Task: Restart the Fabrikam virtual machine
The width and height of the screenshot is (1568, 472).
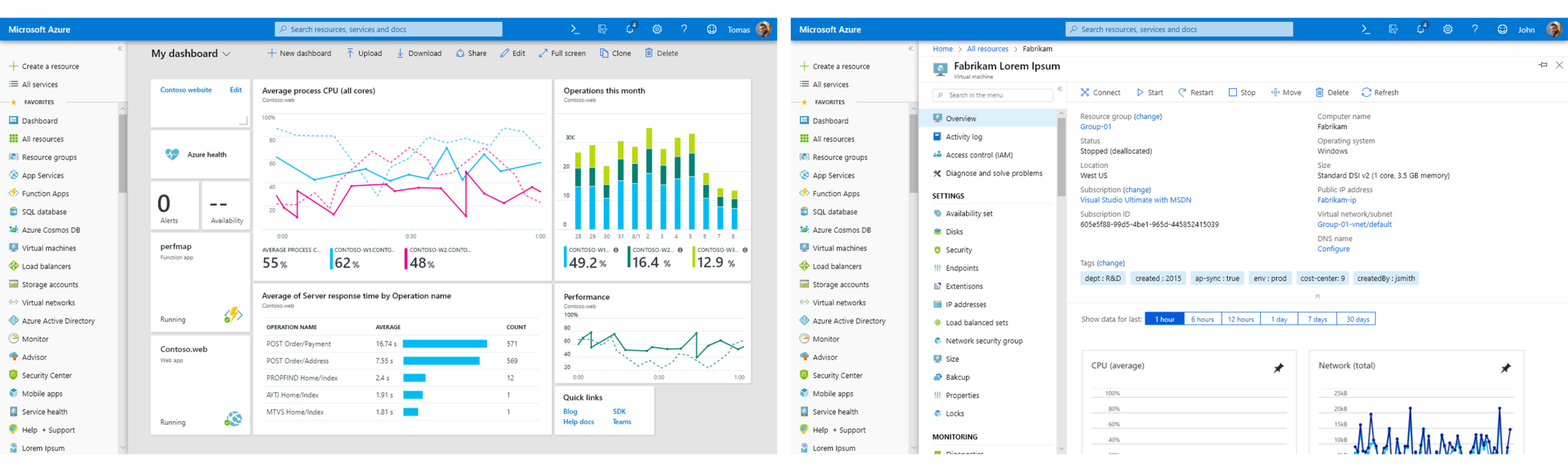Action: pyautogui.click(x=1195, y=92)
